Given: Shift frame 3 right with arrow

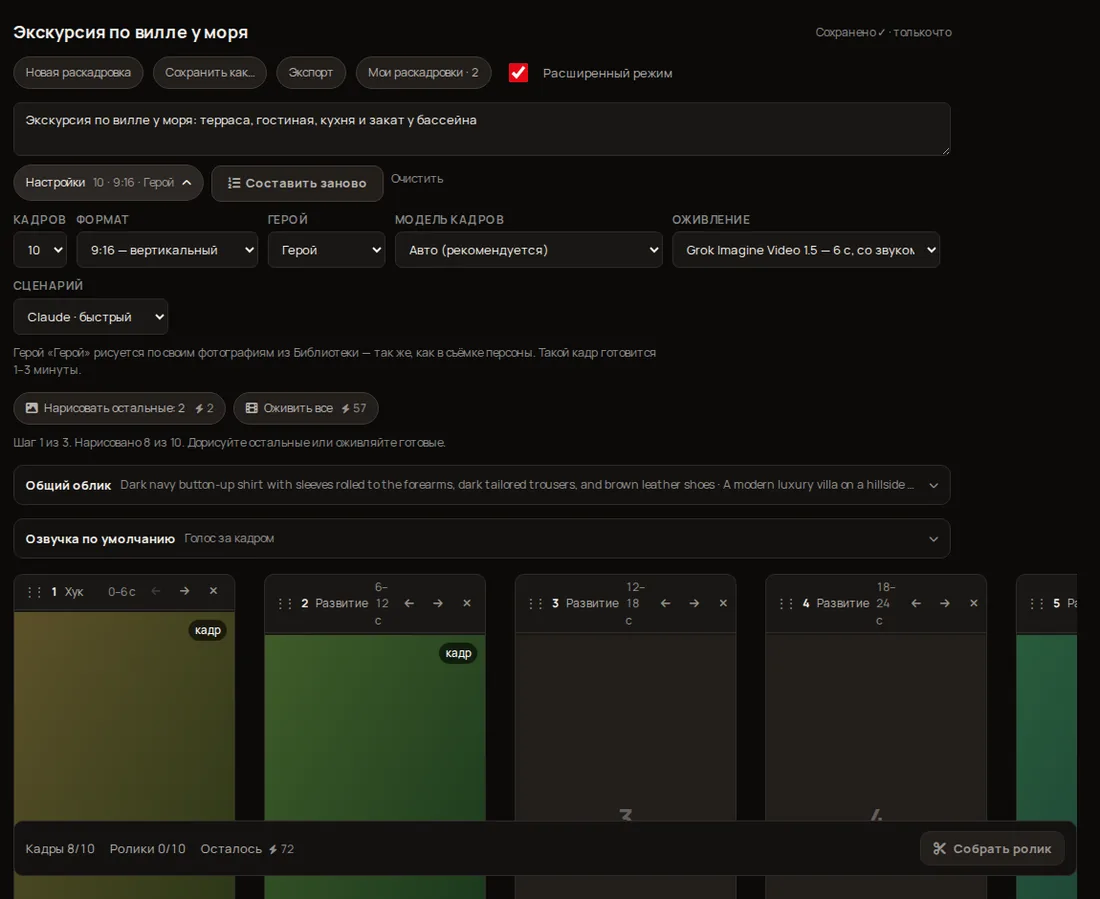Looking at the screenshot, I should coord(694,603).
